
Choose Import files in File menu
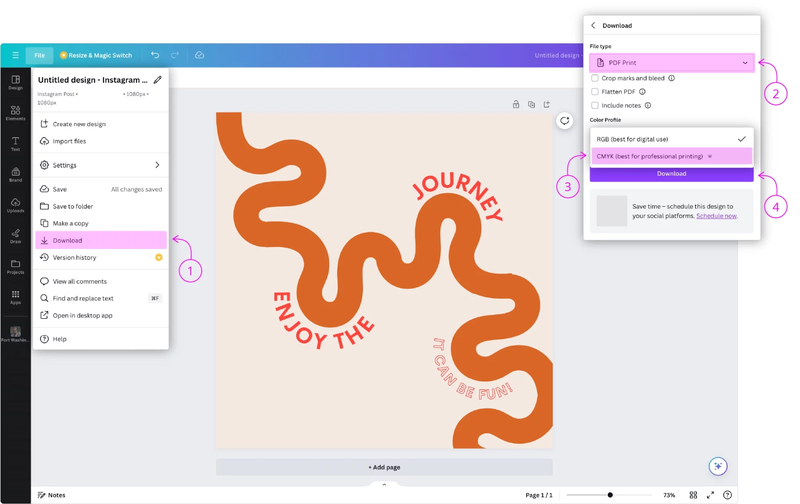pyautogui.click(x=101, y=141)
